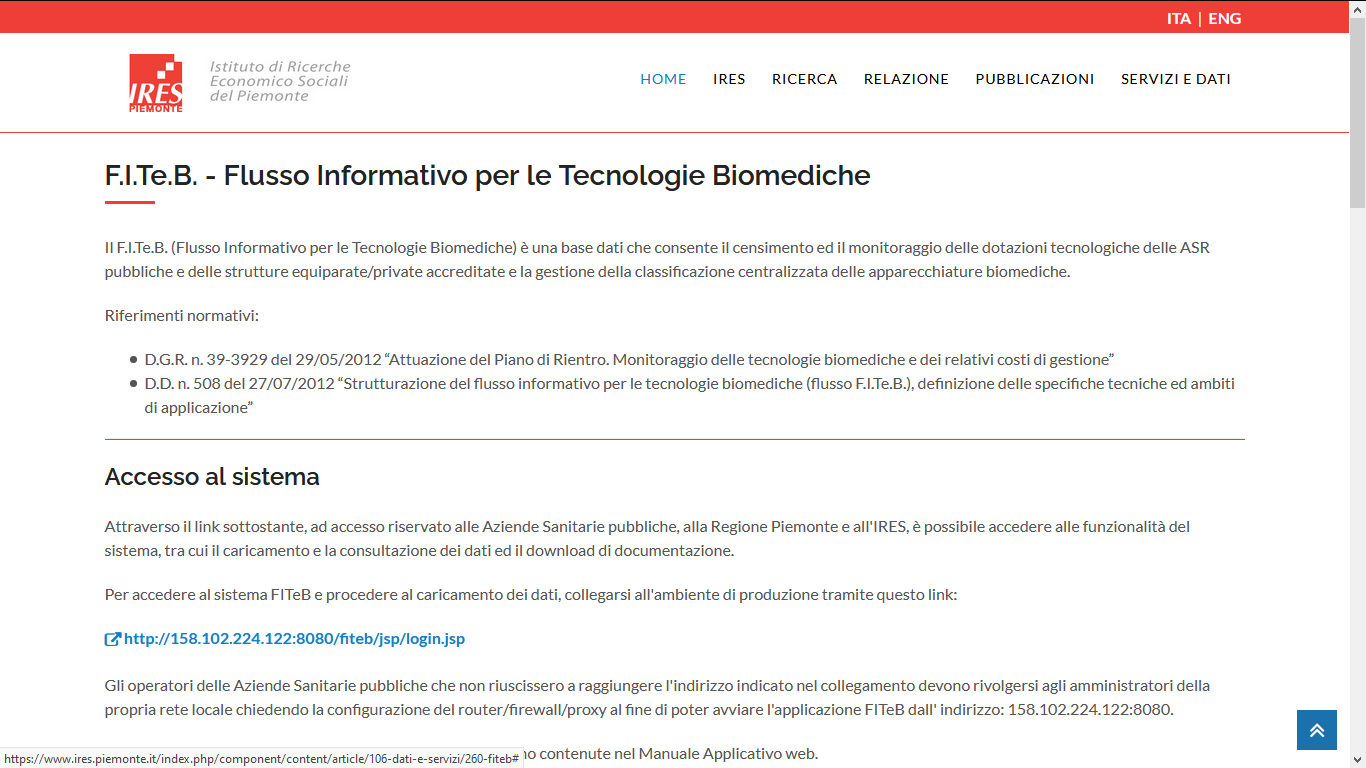The width and height of the screenshot is (1366, 768).
Task: Open the HOME menu item
Action: (663, 79)
